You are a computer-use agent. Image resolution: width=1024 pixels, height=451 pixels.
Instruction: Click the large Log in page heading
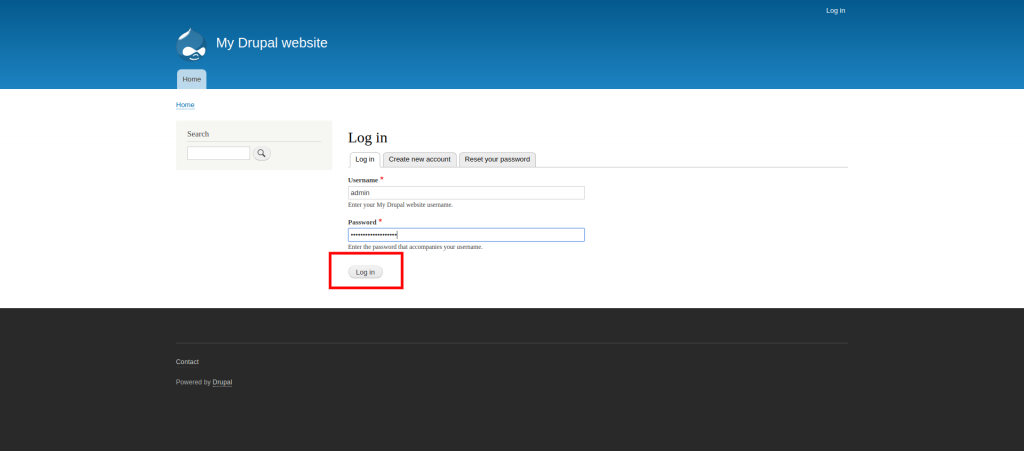coord(367,138)
